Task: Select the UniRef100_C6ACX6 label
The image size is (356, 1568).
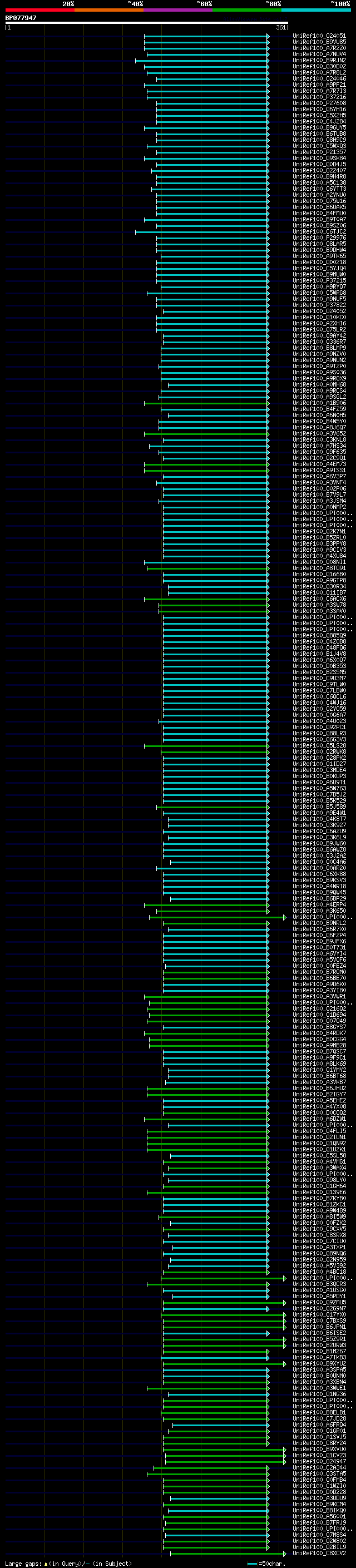Action: point(319,599)
